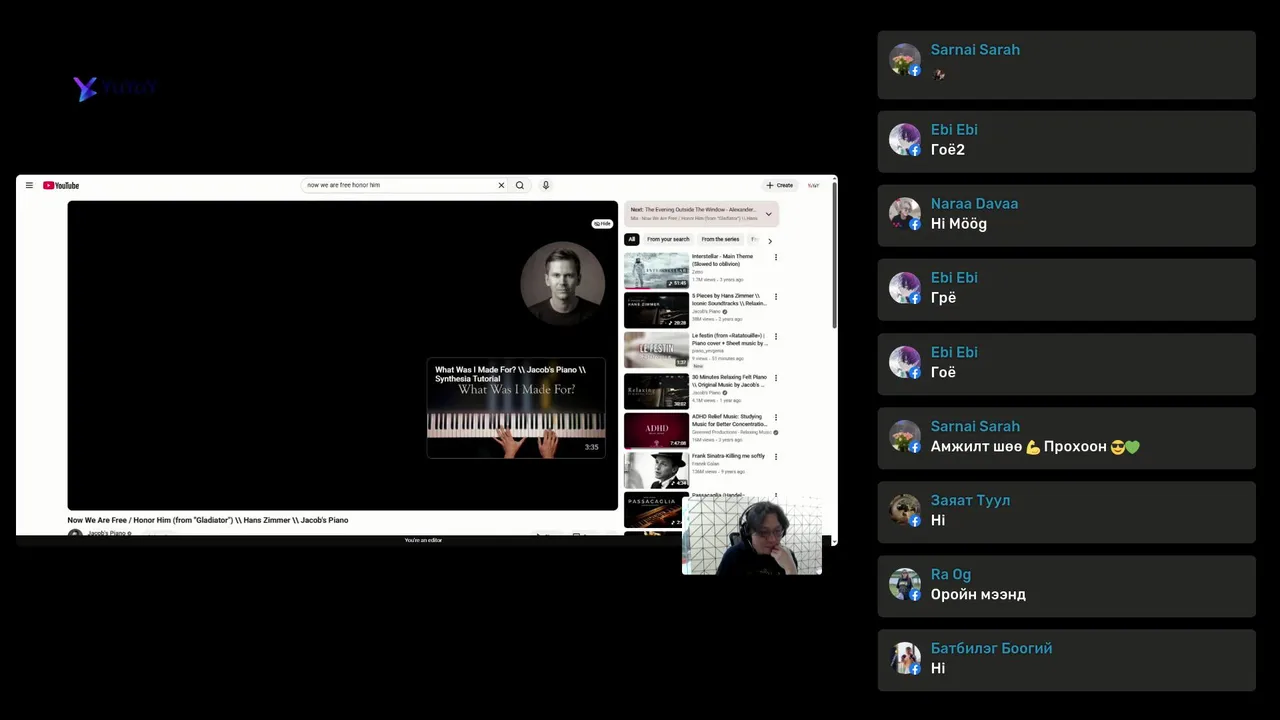This screenshot has width=1280, height=720.
Task: Hide the end screen cards with Hide button
Action: [602, 224]
